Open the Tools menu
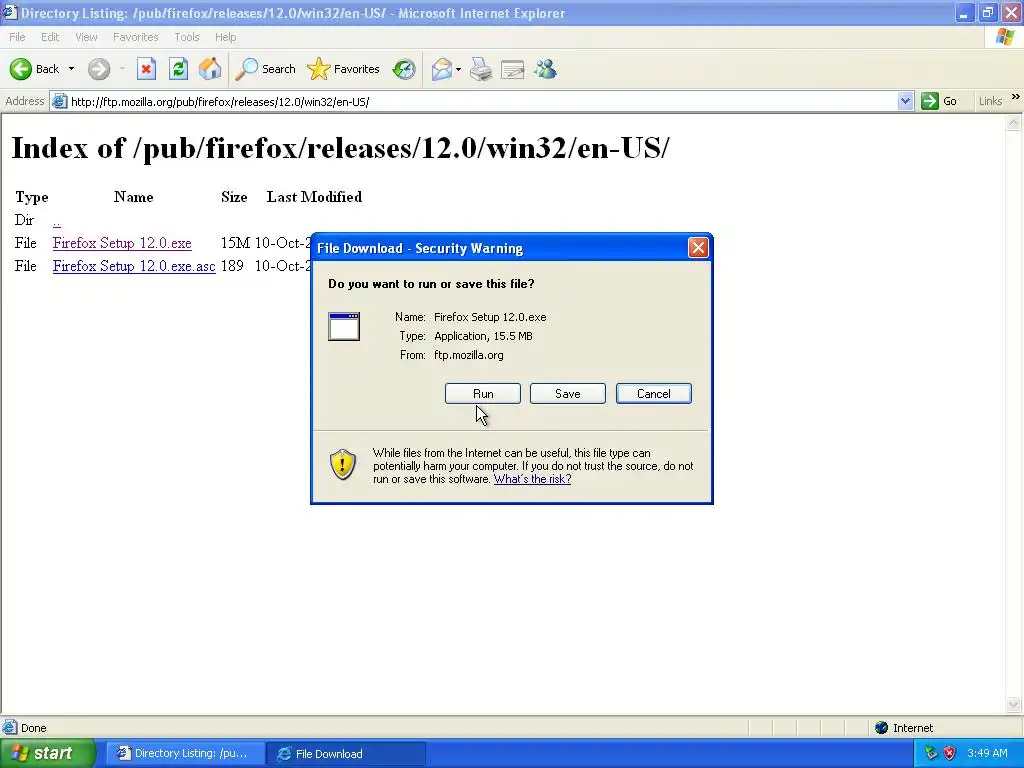This screenshot has width=1024, height=768. point(187,37)
